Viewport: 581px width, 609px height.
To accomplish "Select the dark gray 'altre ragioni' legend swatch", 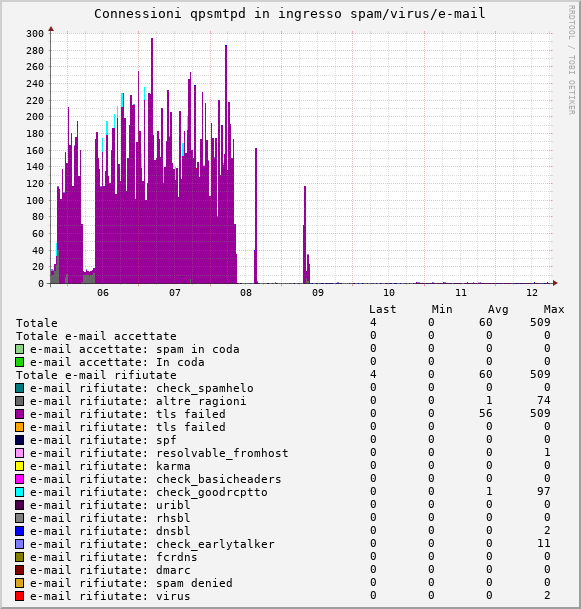I will 19,401.
